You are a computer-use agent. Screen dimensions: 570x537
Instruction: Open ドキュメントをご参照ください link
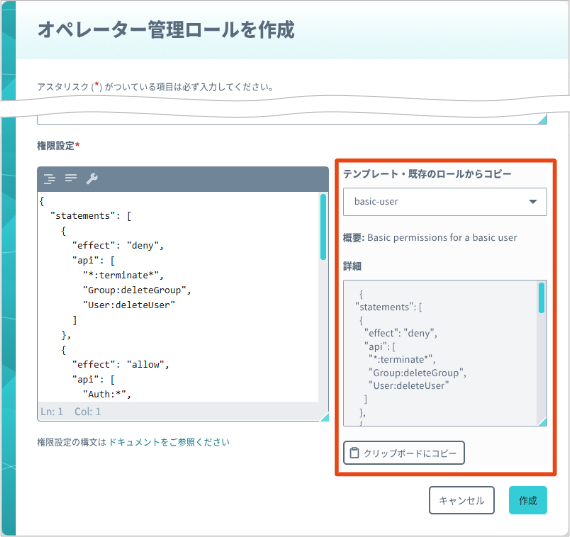pyautogui.click(x=169, y=442)
